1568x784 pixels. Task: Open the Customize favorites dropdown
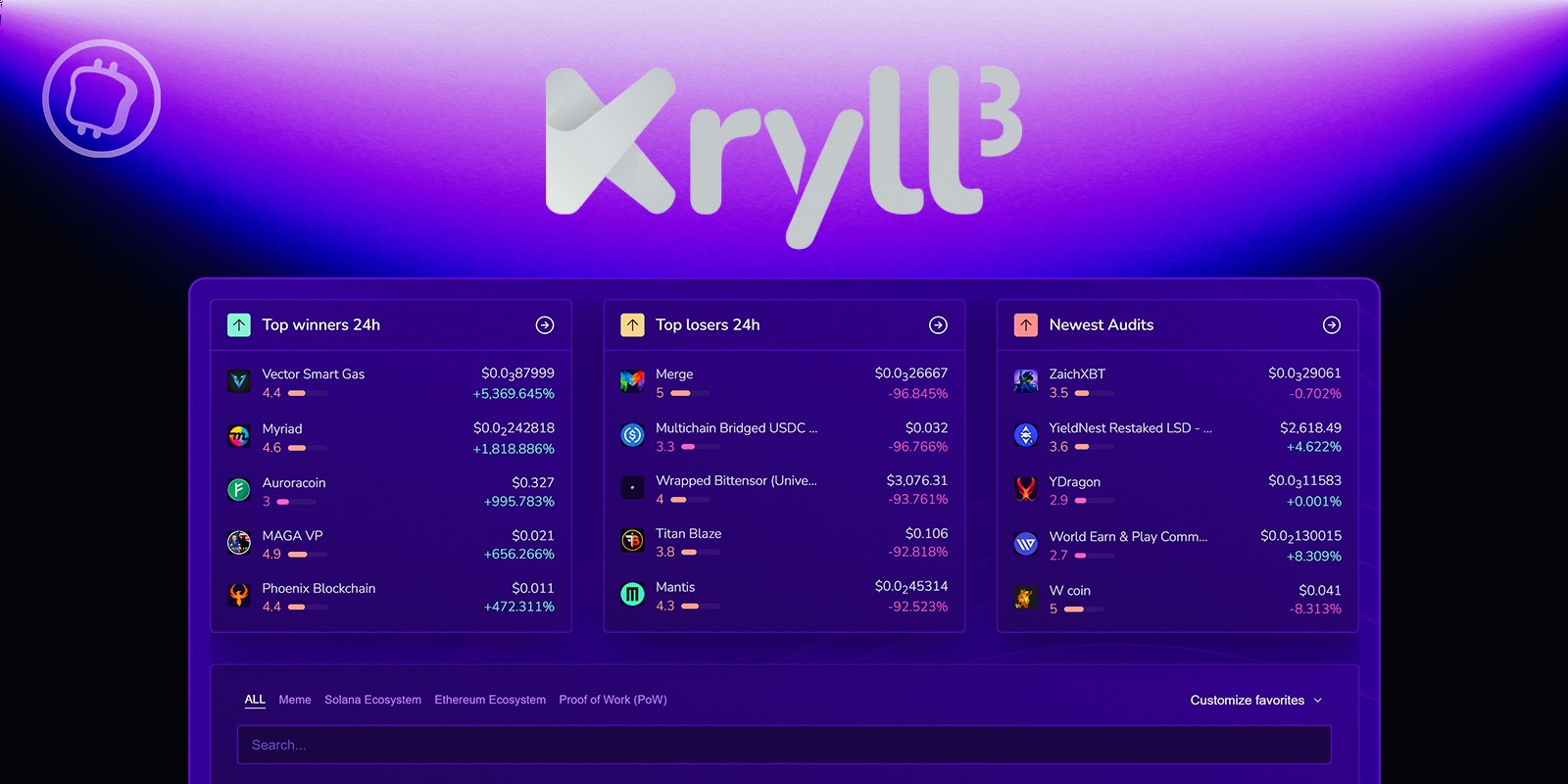point(1255,701)
